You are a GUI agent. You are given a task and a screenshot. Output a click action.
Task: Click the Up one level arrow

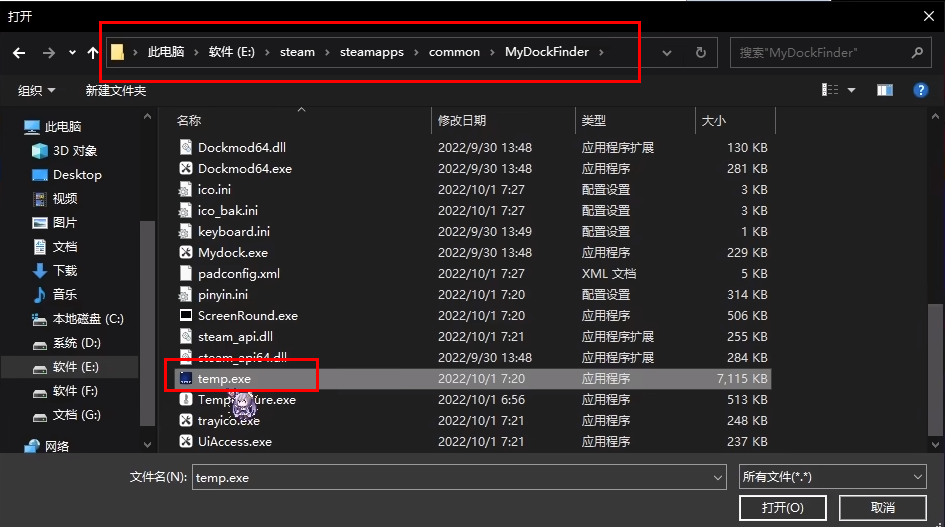(93, 52)
